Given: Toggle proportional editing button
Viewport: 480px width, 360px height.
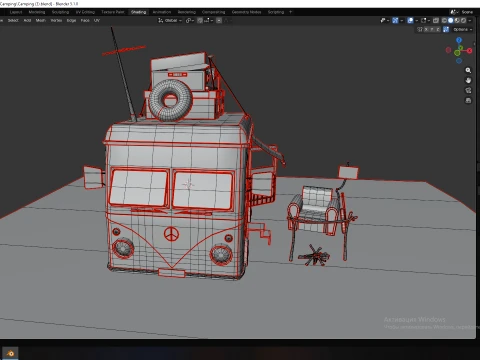Looking at the screenshot, I should coord(219,20).
